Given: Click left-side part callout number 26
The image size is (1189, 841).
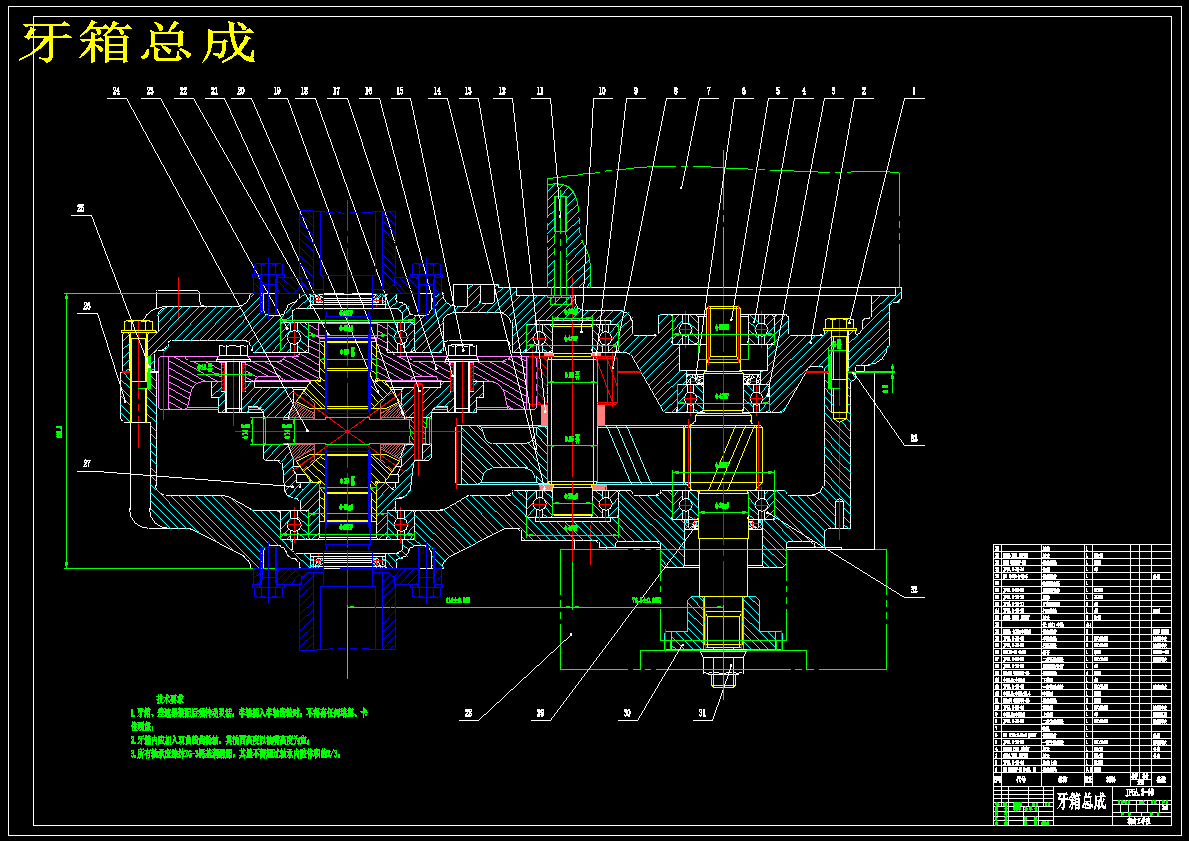Looking at the screenshot, I should tap(86, 306).
